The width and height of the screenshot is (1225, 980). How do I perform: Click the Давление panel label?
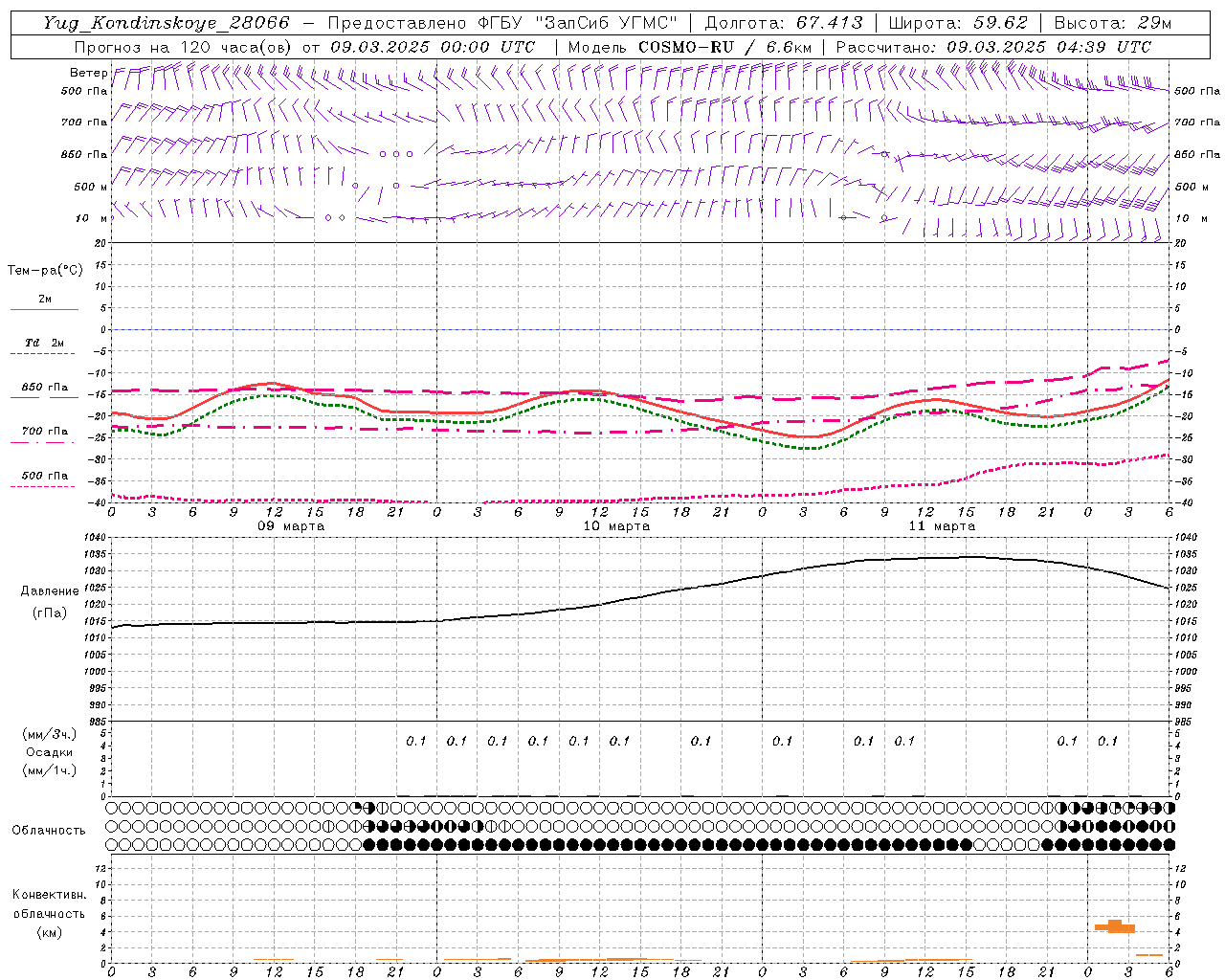tap(48, 591)
